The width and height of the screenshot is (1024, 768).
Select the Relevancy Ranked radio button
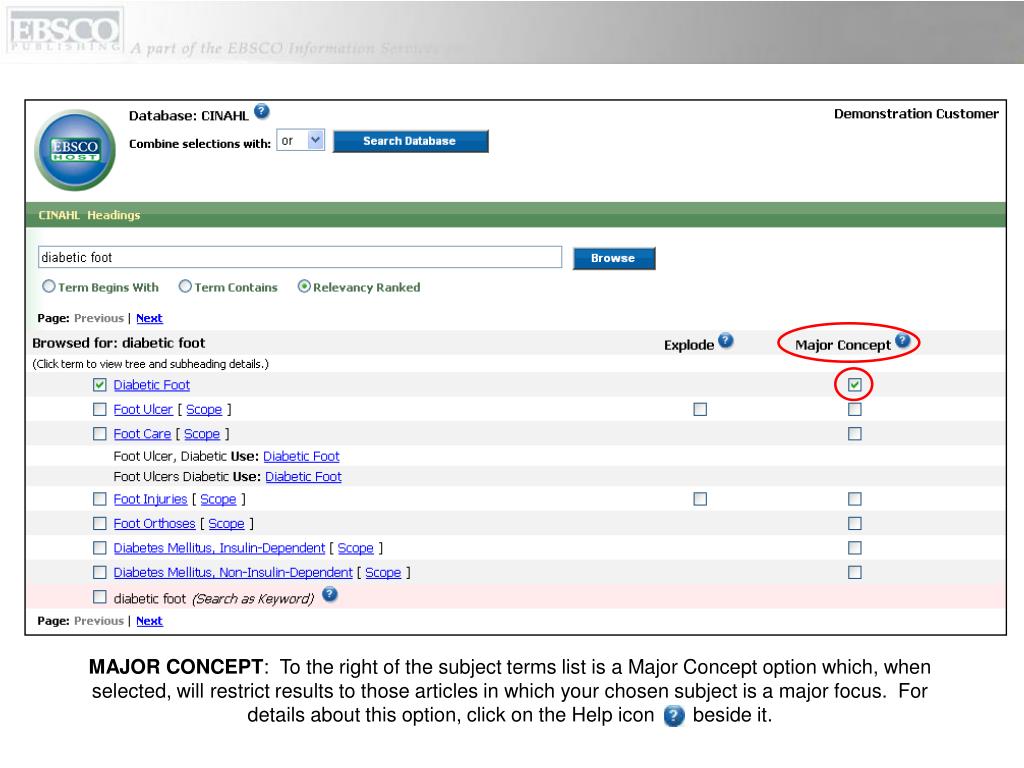click(304, 287)
